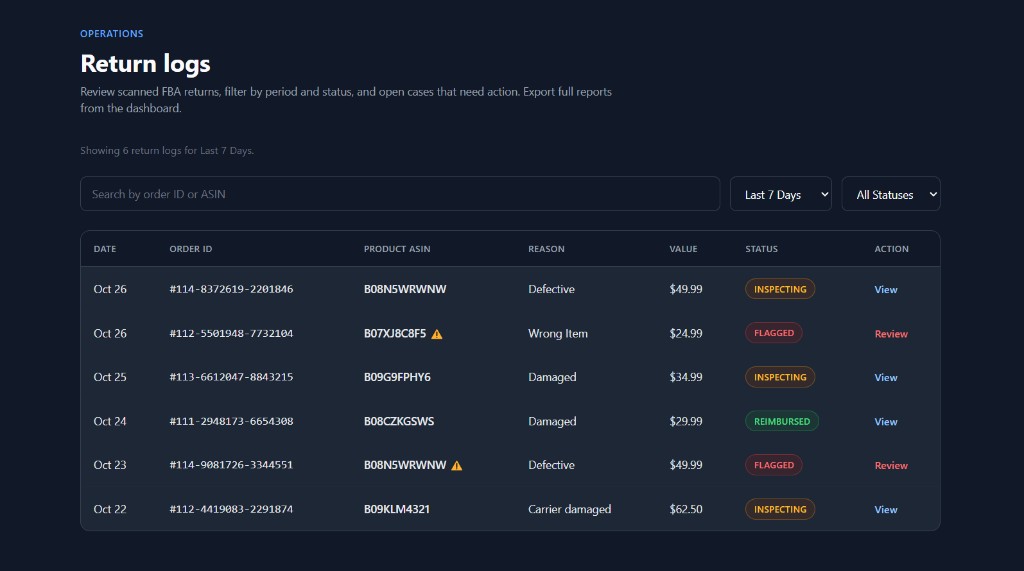Click the Wrong Item reason cell

click(x=558, y=333)
